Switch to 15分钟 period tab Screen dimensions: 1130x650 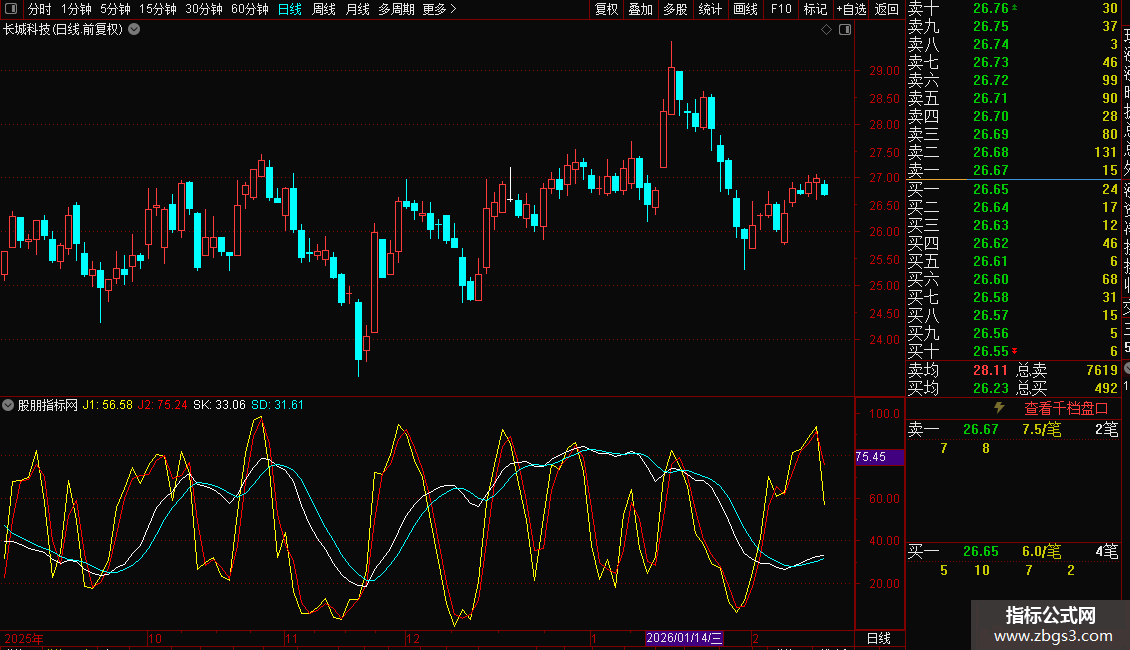click(157, 9)
